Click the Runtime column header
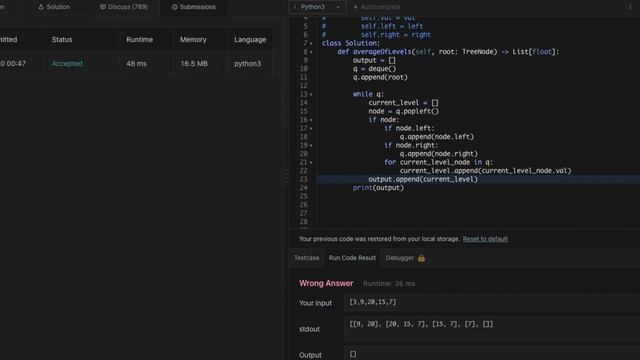Viewport: 640px width, 360px height. [140, 40]
